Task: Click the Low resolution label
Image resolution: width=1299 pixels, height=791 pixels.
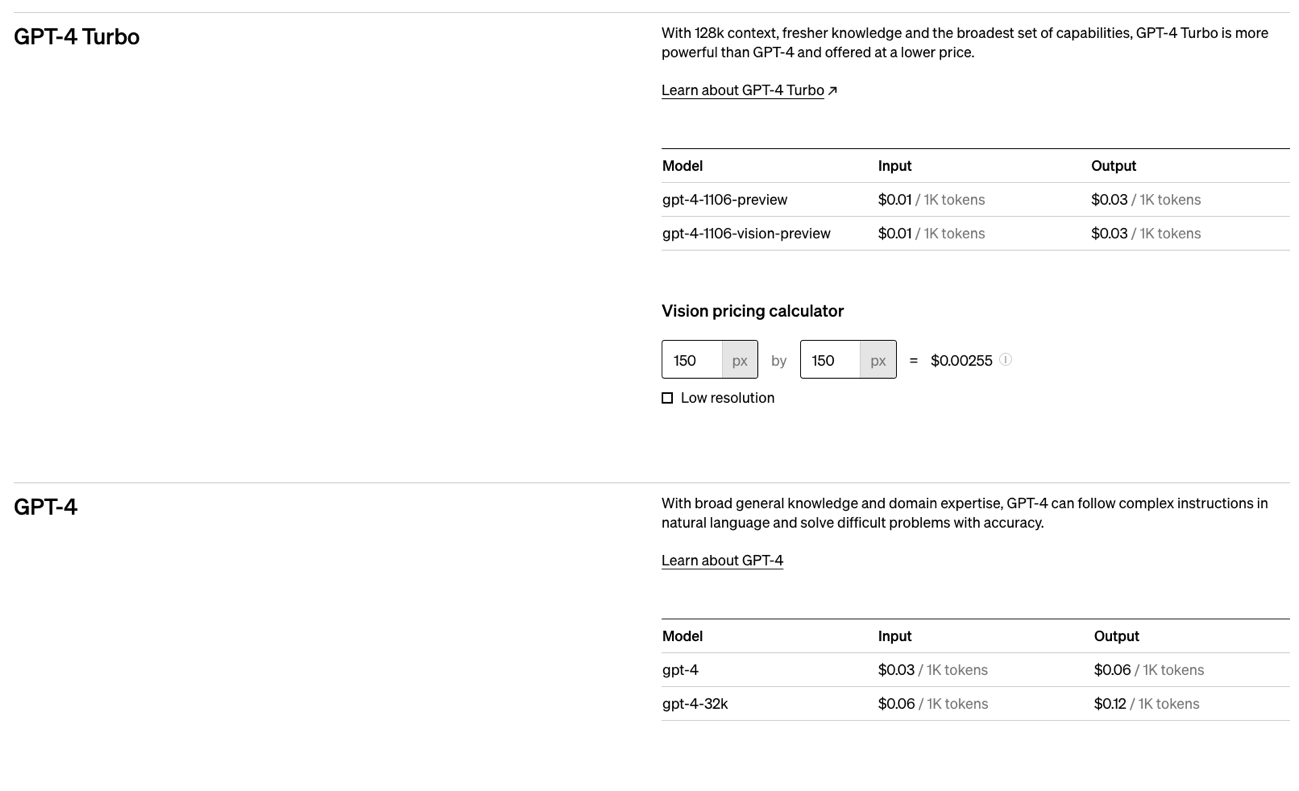Action: point(727,398)
